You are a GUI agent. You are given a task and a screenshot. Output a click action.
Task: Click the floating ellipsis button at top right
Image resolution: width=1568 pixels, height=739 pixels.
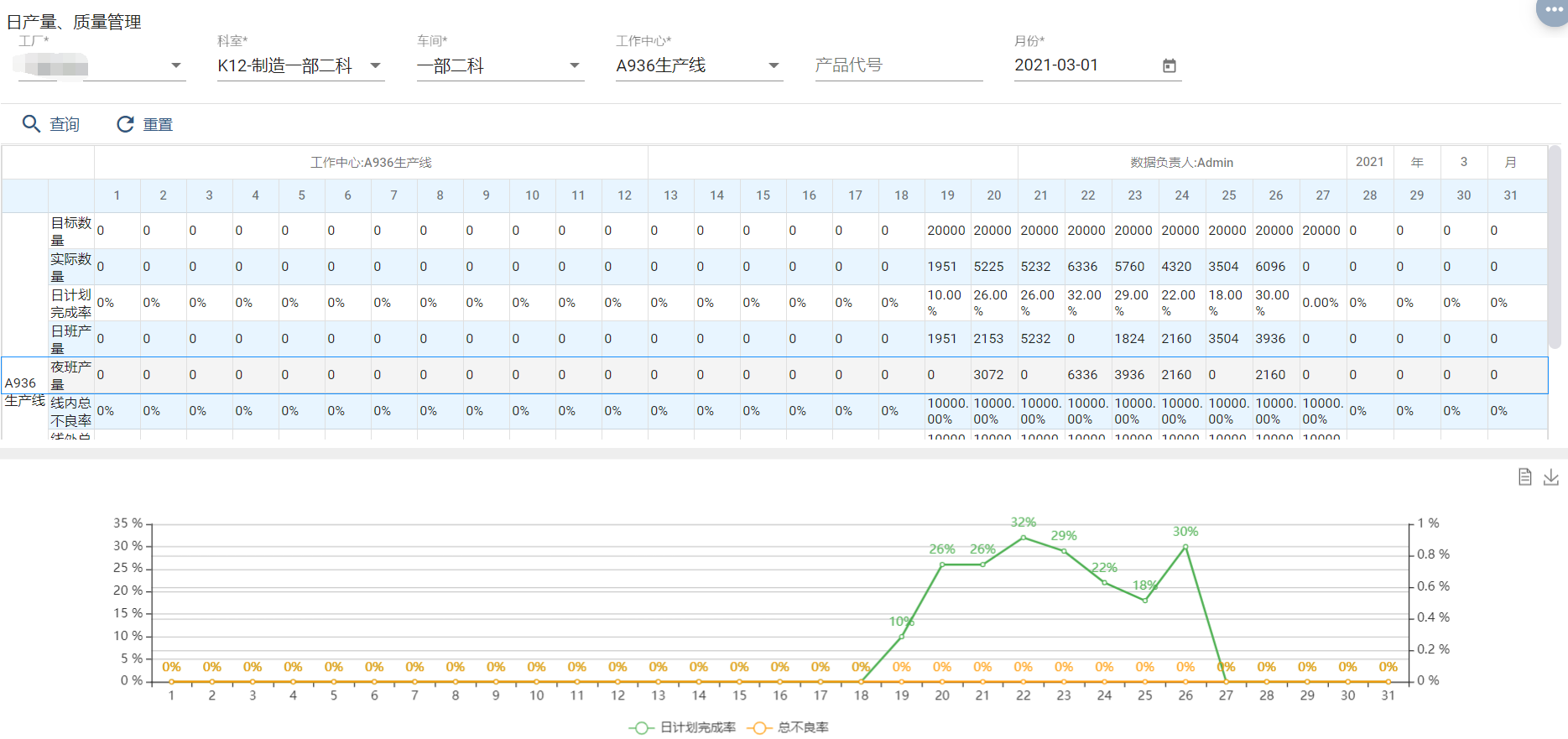pyautogui.click(x=1553, y=10)
